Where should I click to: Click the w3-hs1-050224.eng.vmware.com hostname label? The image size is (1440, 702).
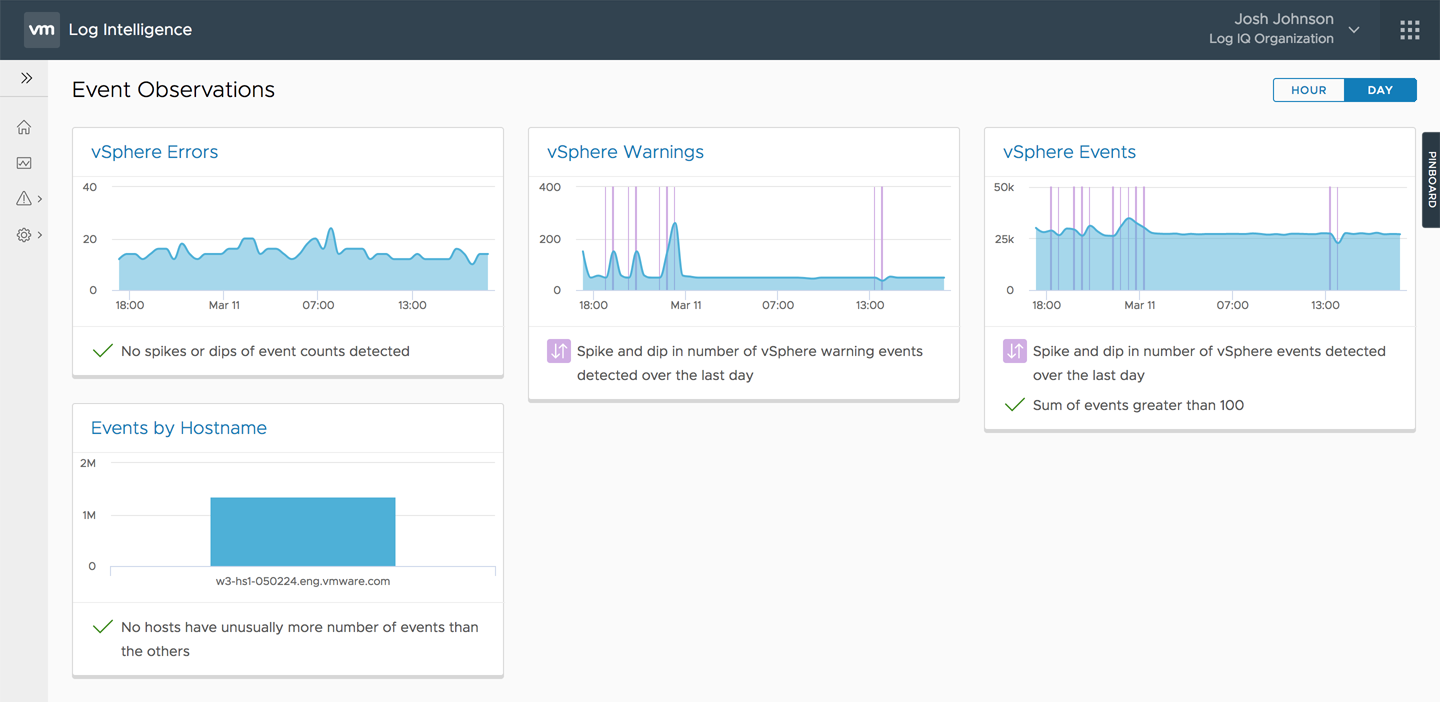coord(303,581)
